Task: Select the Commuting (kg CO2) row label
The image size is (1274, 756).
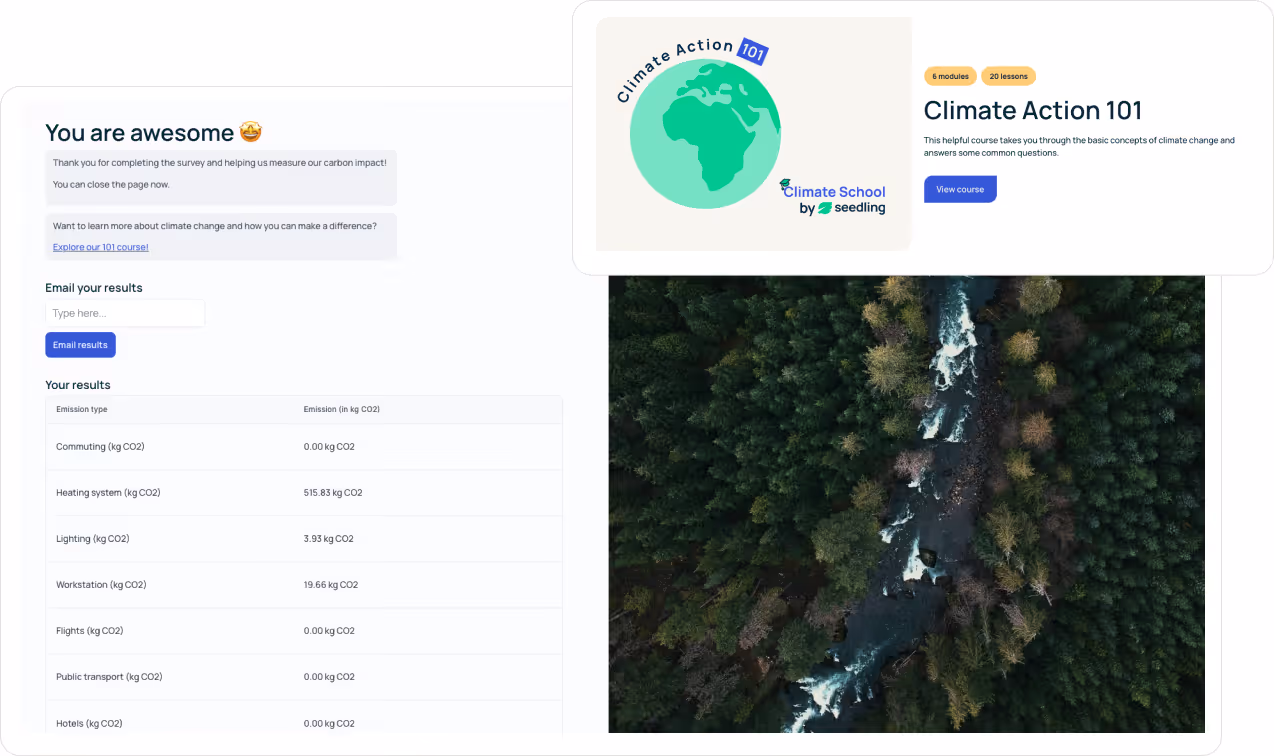Action: point(100,447)
